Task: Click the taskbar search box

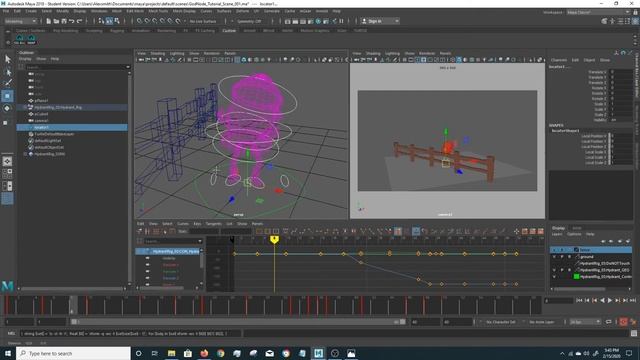Action: [x=73, y=353]
